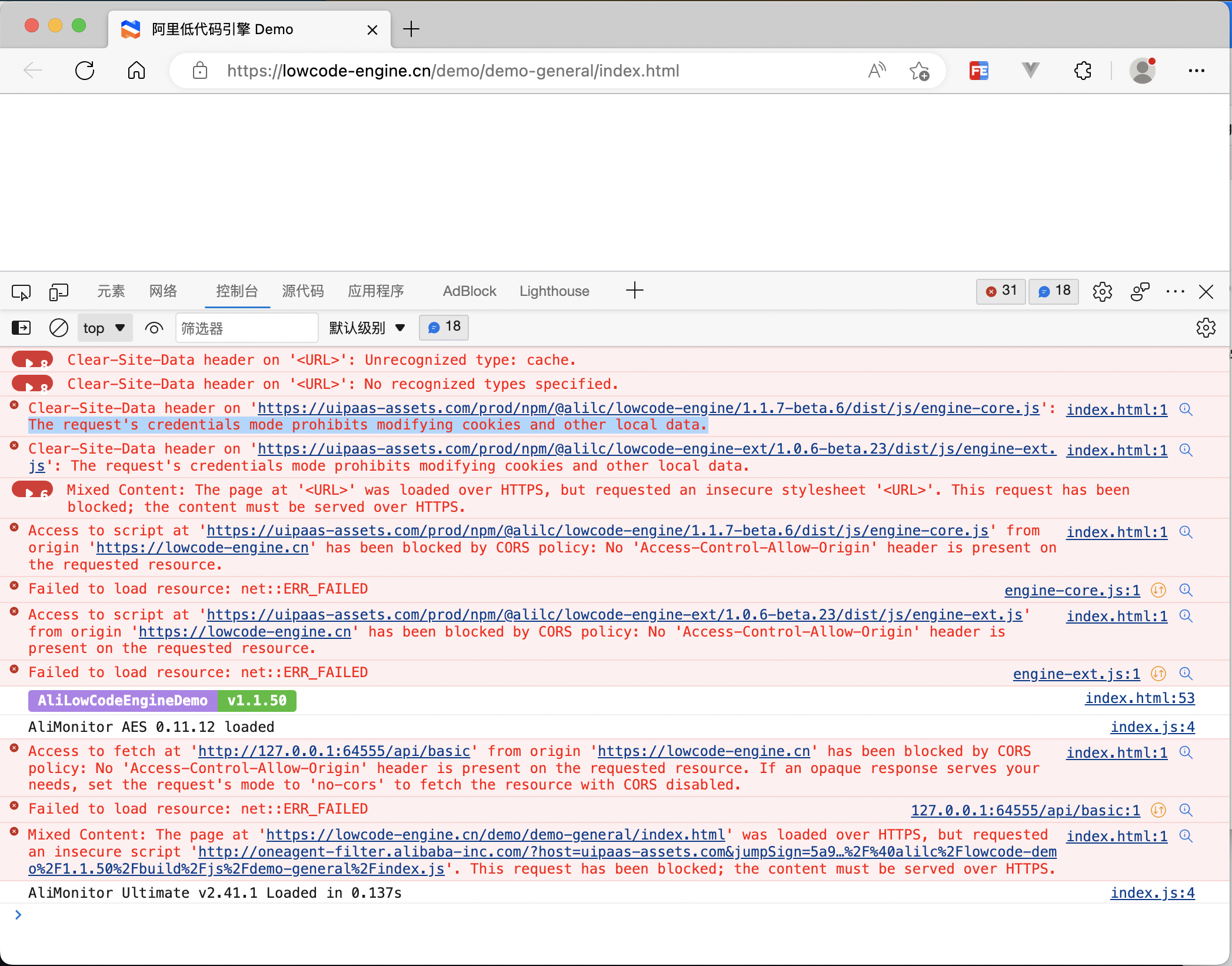This screenshot has width=1232, height=966.
Task: Switch to the 网络 tab
Action: (163, 291)
